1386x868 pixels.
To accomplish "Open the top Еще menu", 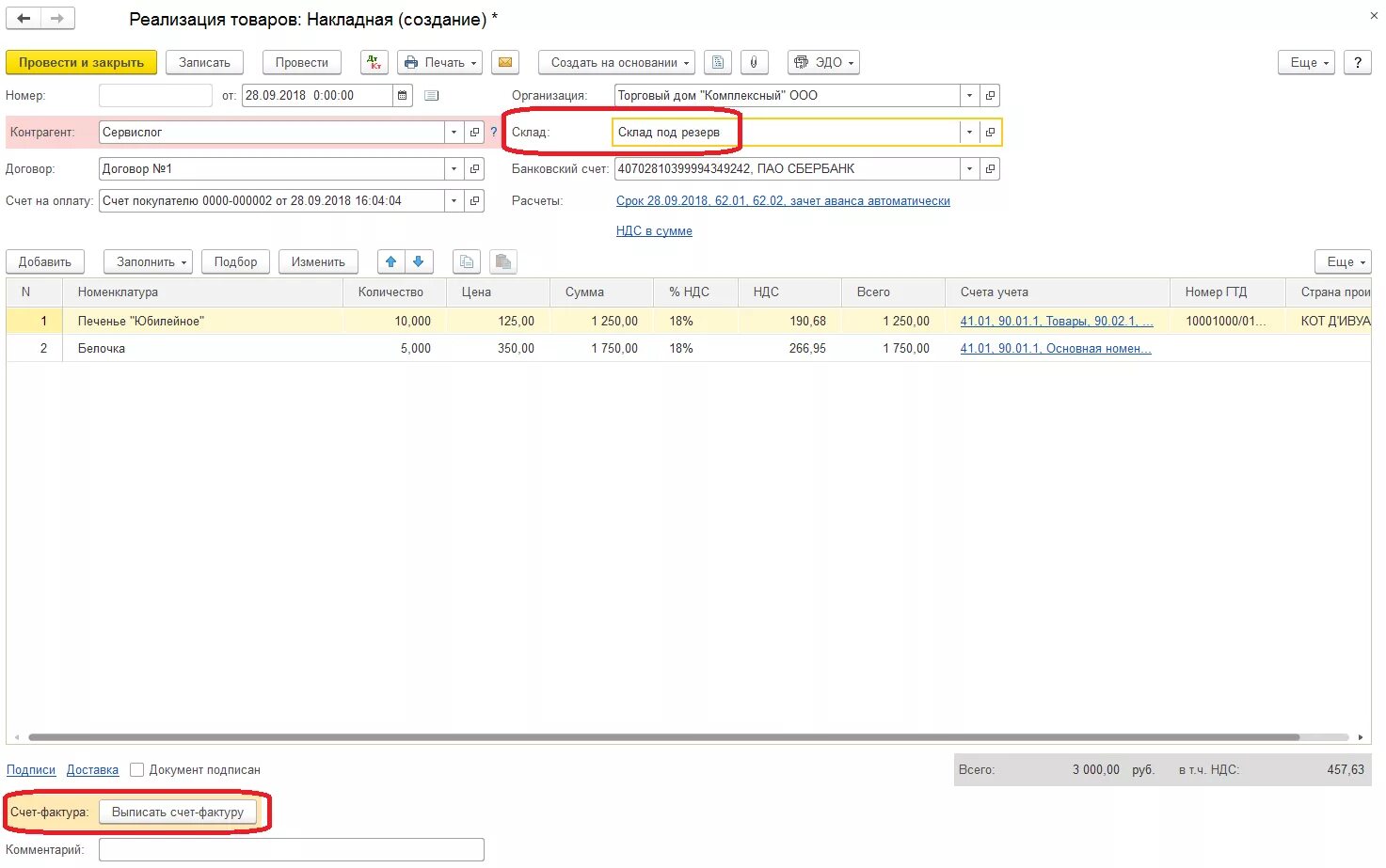I will (x=1306, y=62).
